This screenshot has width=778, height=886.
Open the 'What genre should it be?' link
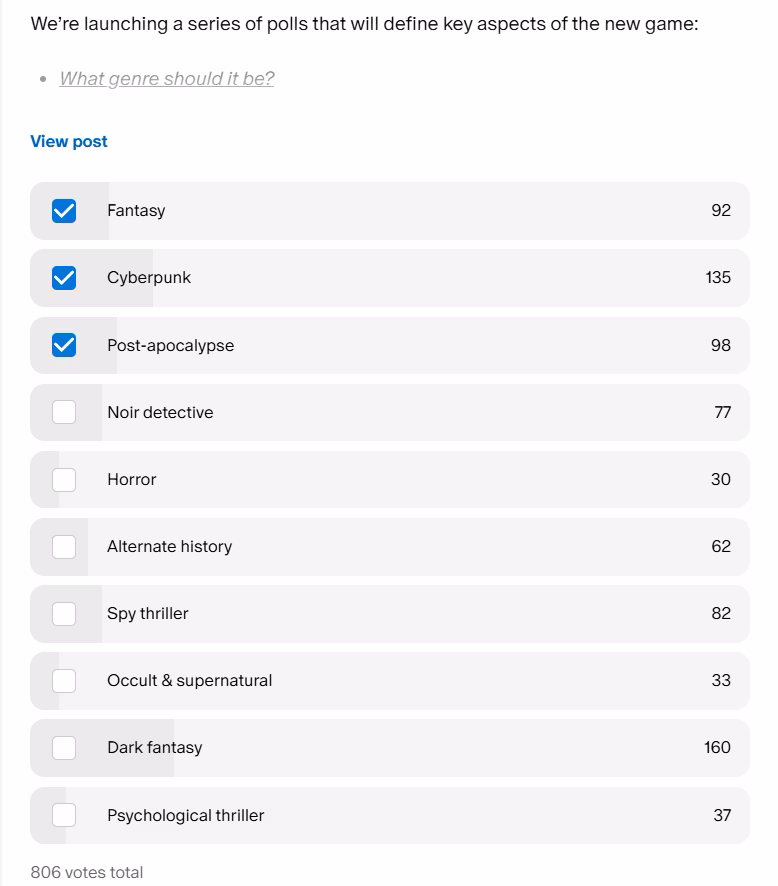click(x=166, y=78)
